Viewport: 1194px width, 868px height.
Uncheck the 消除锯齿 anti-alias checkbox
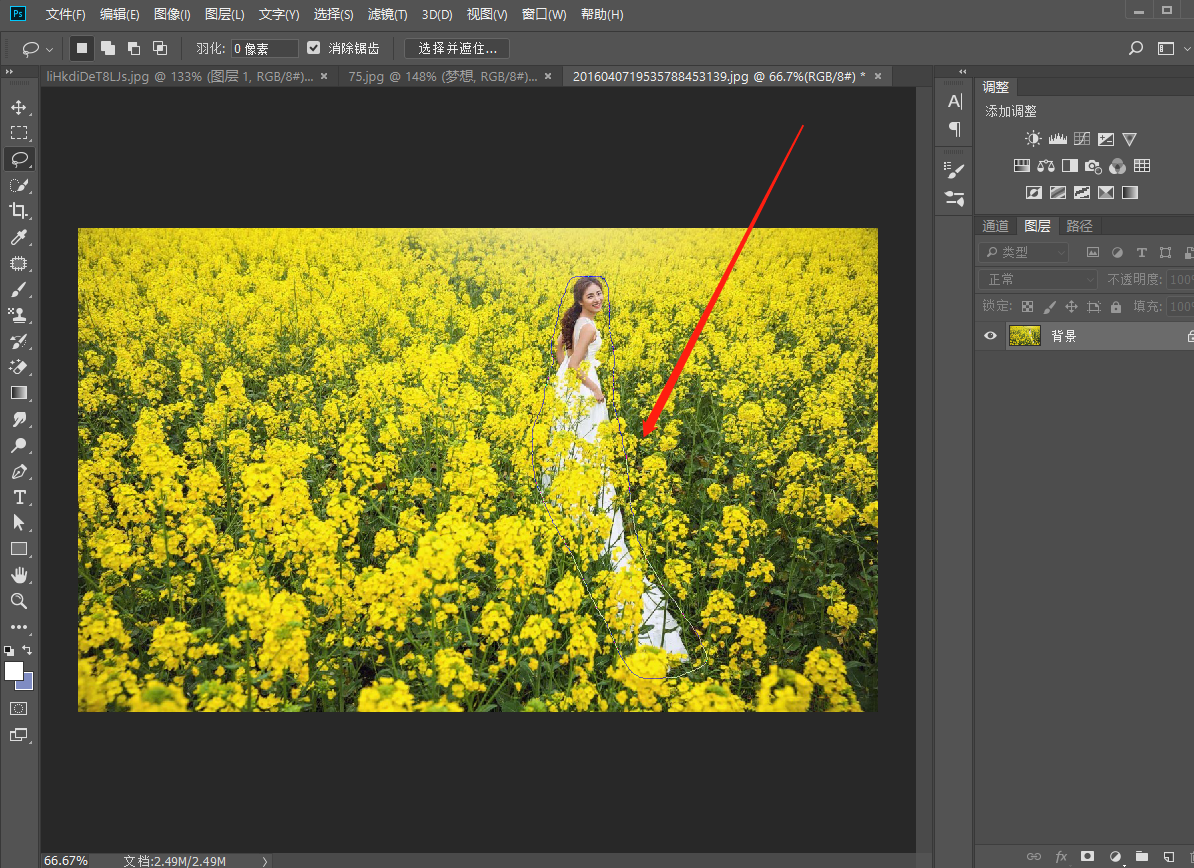pyautogui.click(x=314, y=48)
